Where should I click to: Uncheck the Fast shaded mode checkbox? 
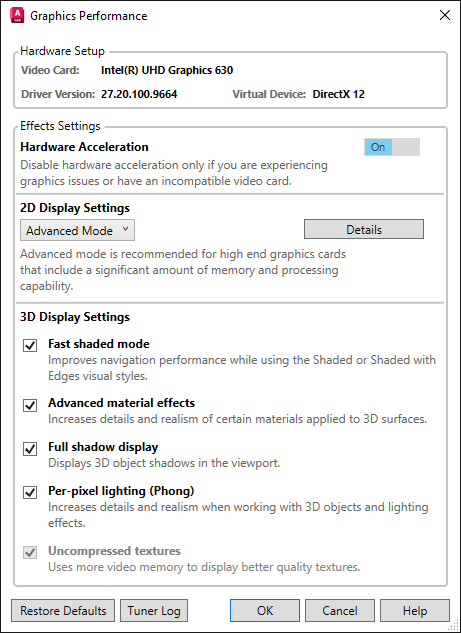pos(30,346)
